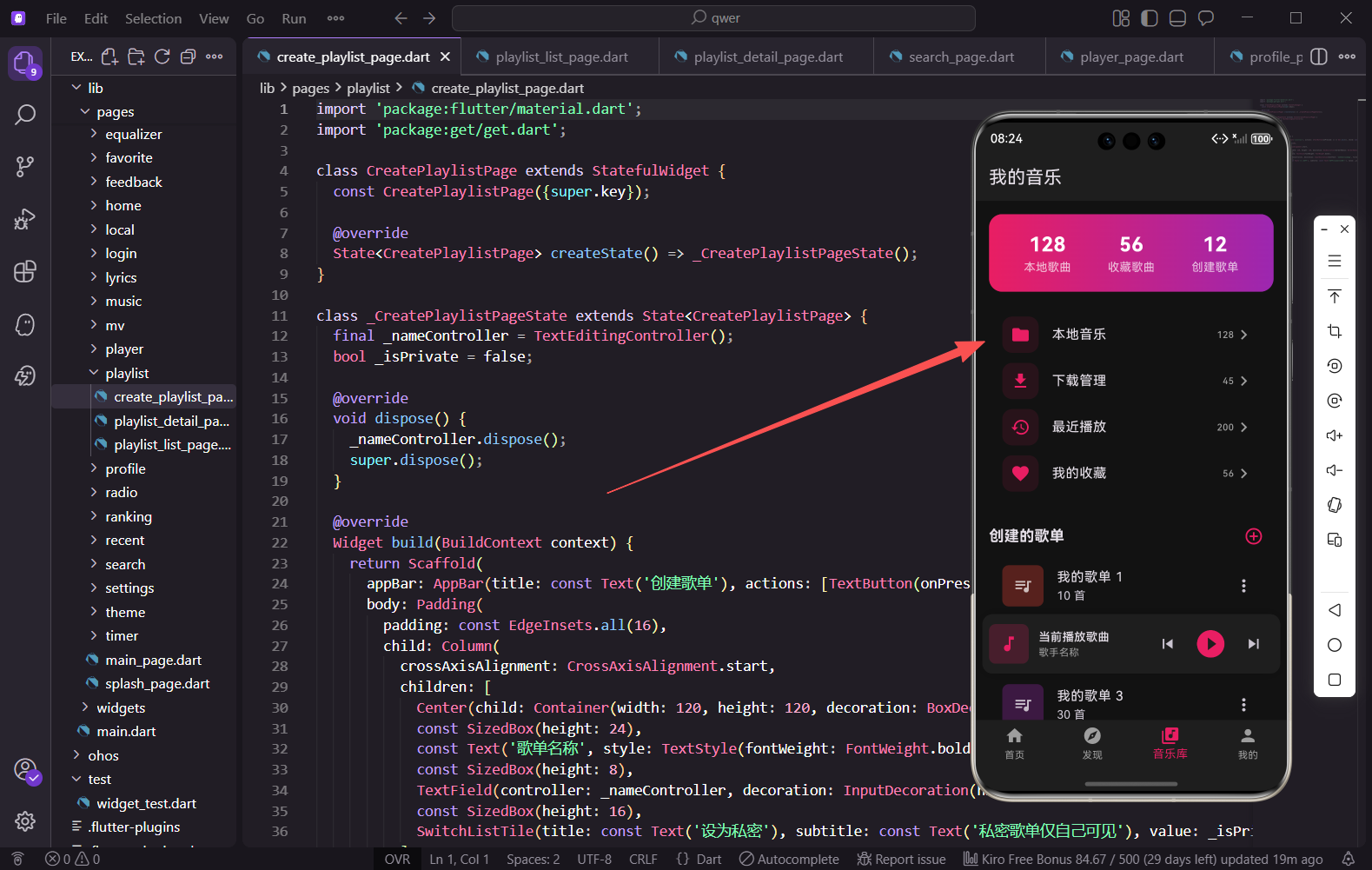Open 本地音乐 in the emulator list
This screenshot has height=870, width=1372.
(x=1130, y=335)
